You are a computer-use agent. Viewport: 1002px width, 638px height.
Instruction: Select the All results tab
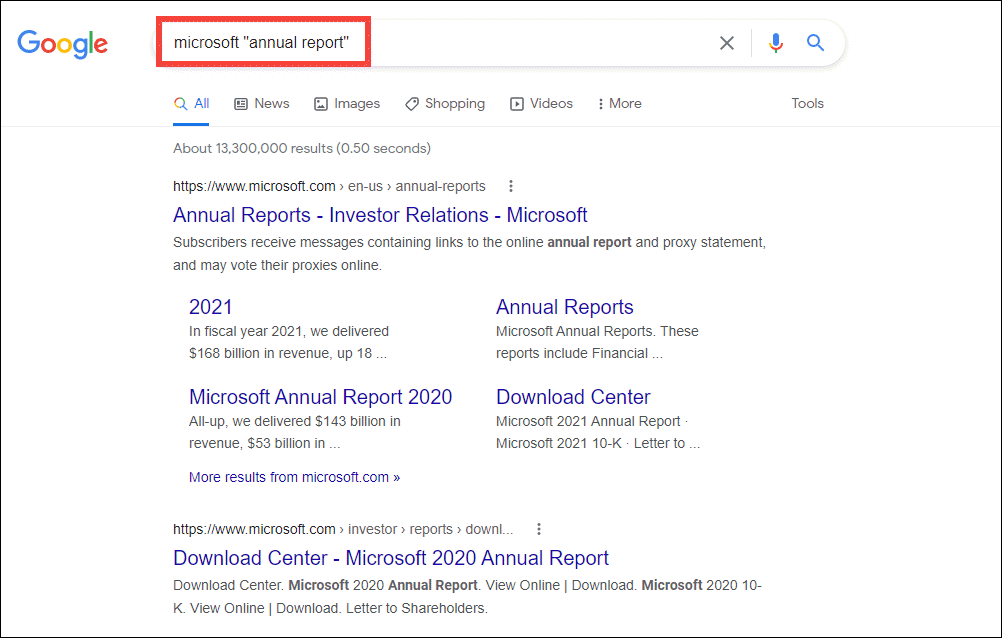192,104
